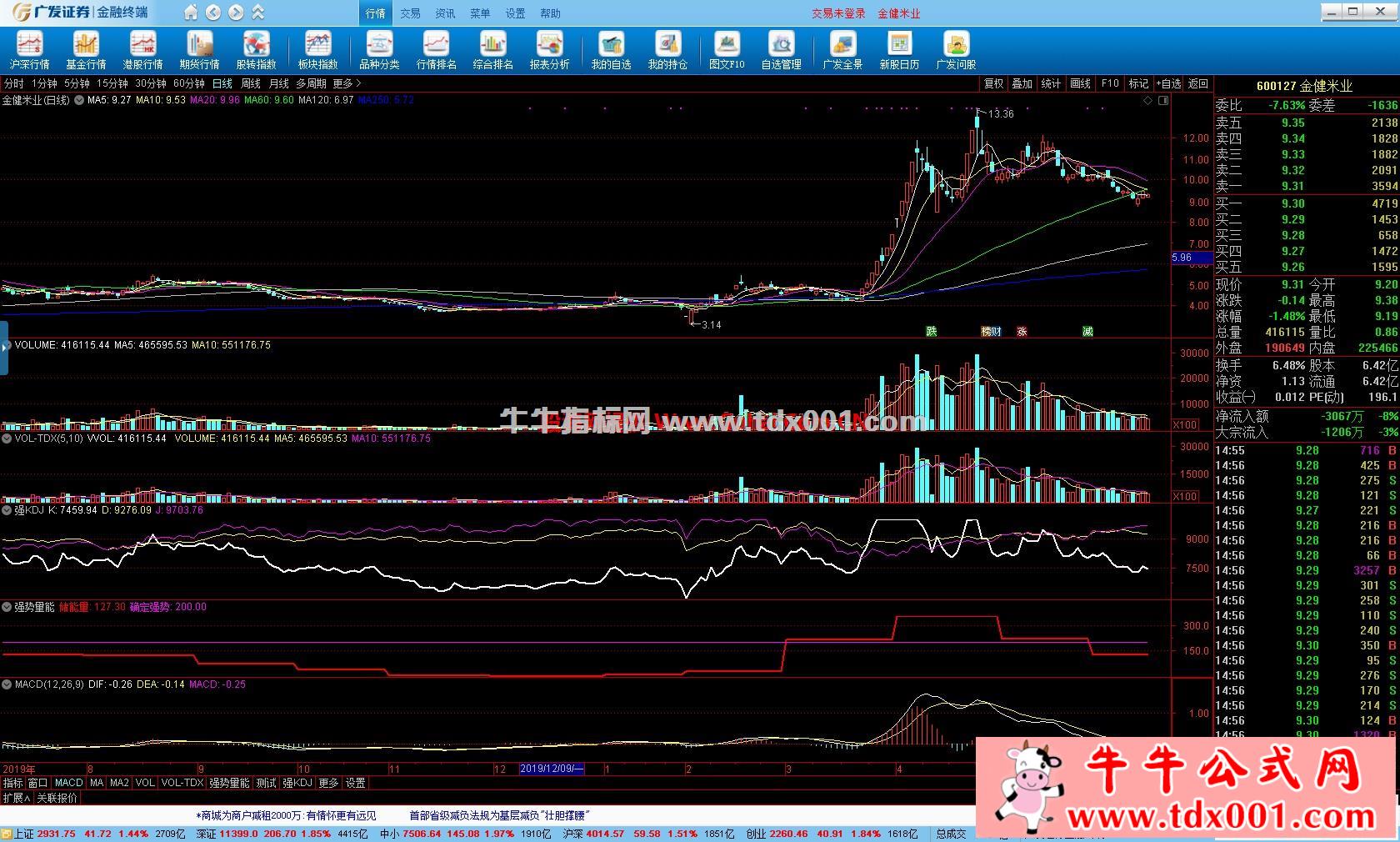Click 画线 drawing button
This screenshot has width=1400, height=842.
(1081, 83)
